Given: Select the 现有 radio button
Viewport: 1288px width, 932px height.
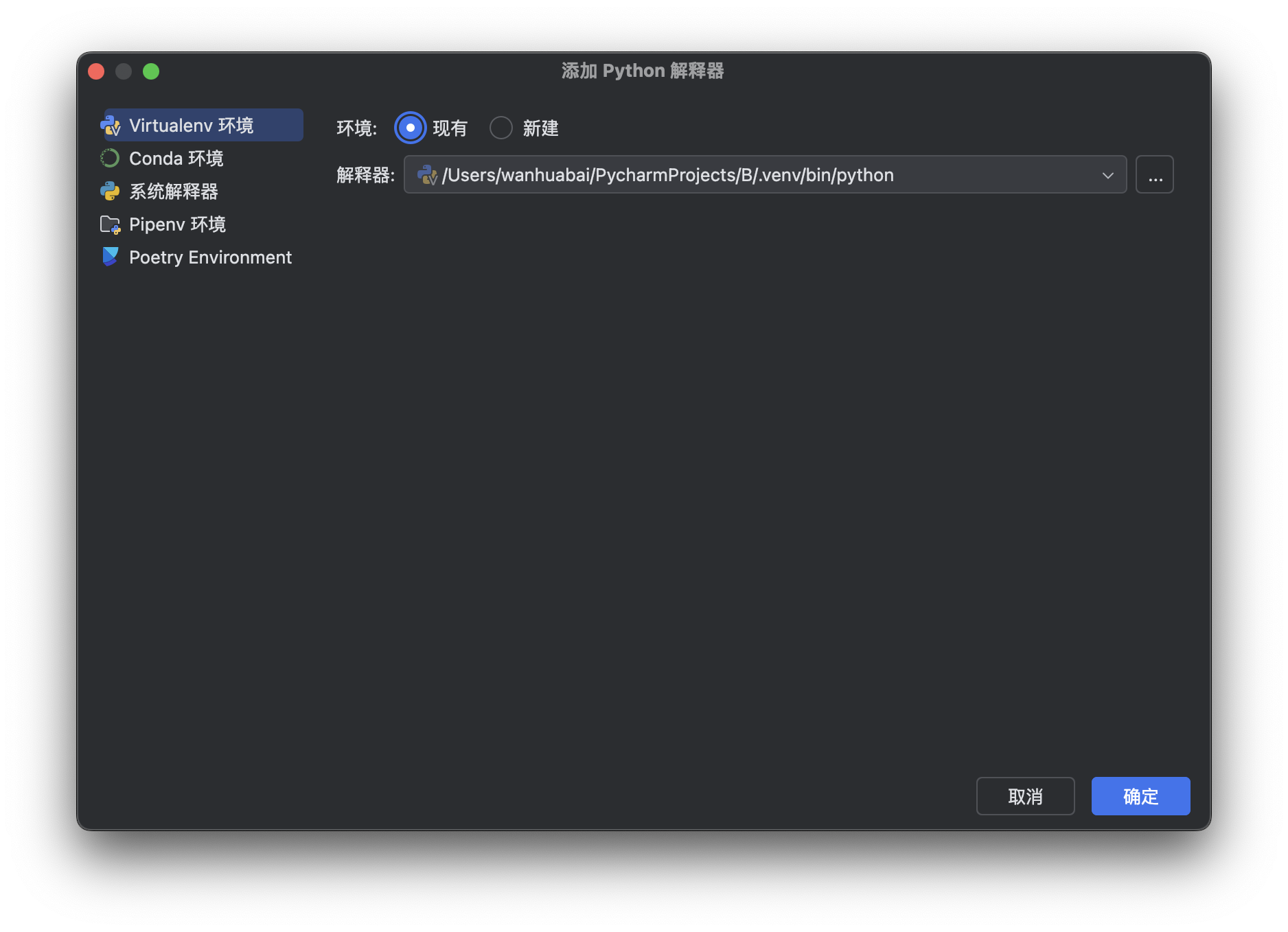Looking at the screenshot, I should coord(411,128).
